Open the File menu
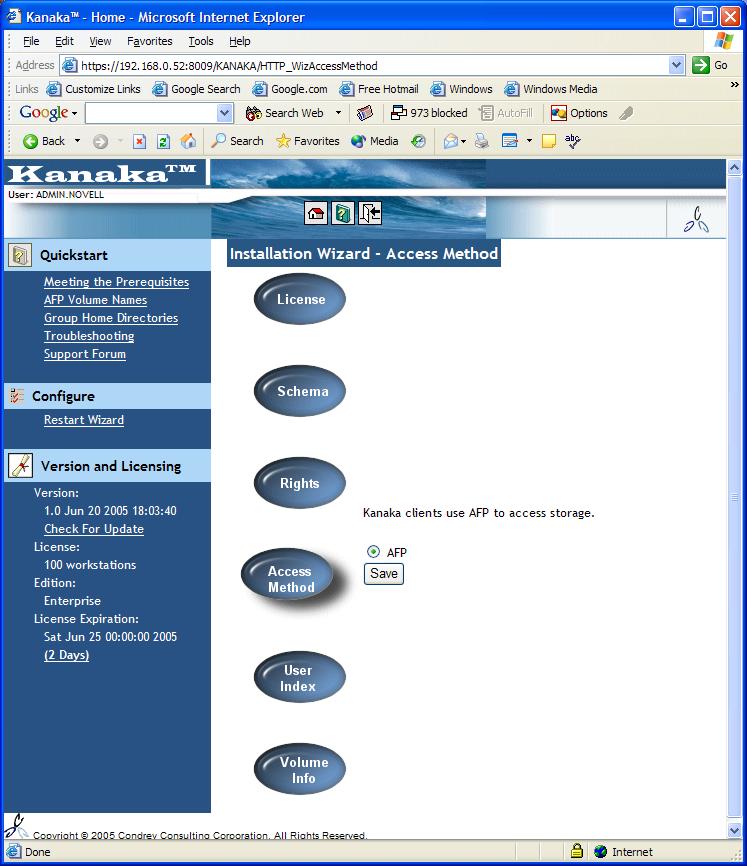Screen dimensions: 747x866 [x=31, y=41]
